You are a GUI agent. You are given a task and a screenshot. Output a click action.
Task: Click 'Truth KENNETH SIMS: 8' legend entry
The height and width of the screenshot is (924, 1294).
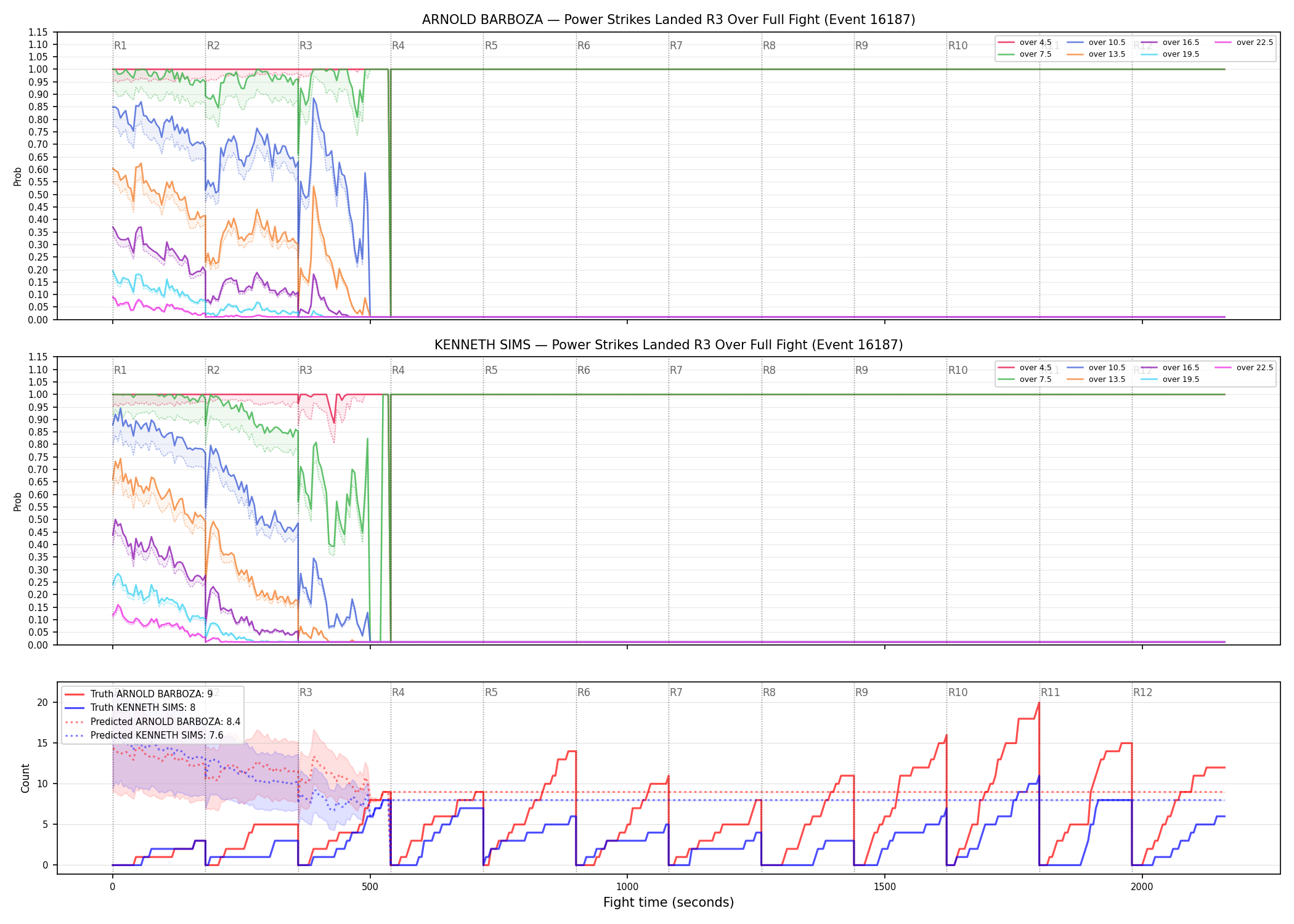[131, 708]
